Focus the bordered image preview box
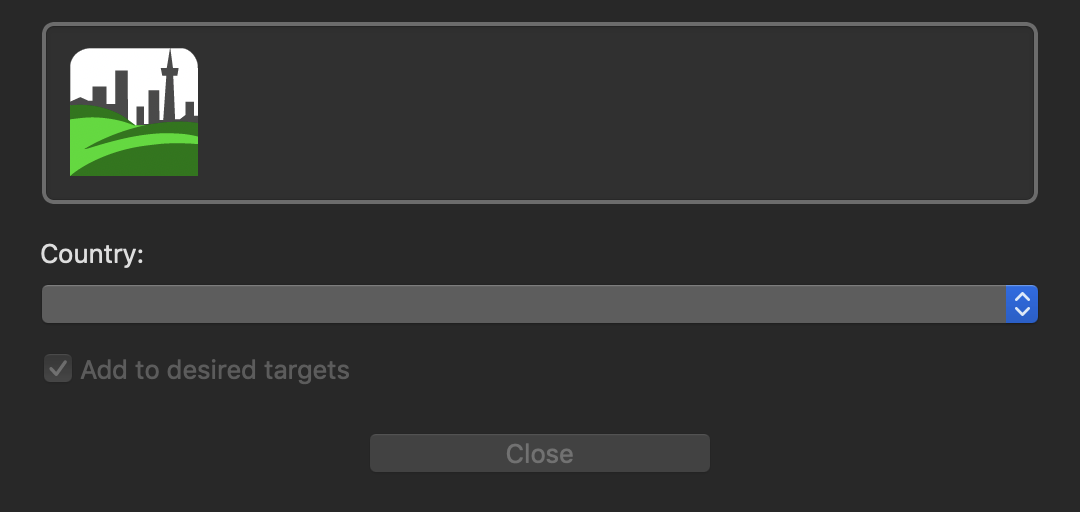 pyautogui.click(x=540, y=113)
